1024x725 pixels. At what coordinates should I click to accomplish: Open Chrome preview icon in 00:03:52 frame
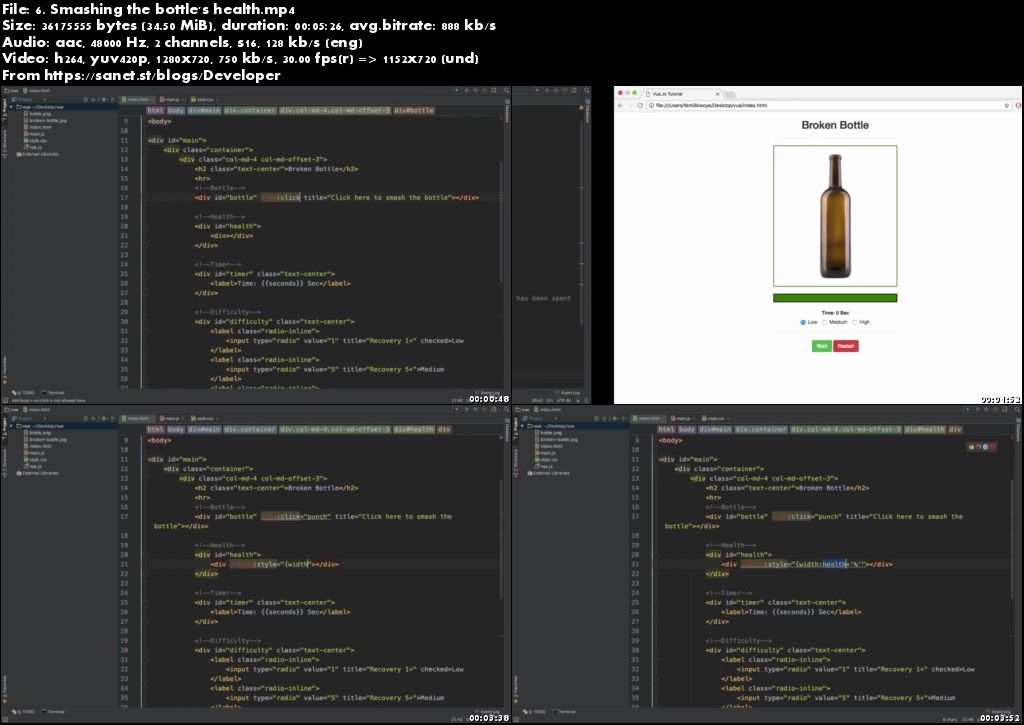coord(972,447)
